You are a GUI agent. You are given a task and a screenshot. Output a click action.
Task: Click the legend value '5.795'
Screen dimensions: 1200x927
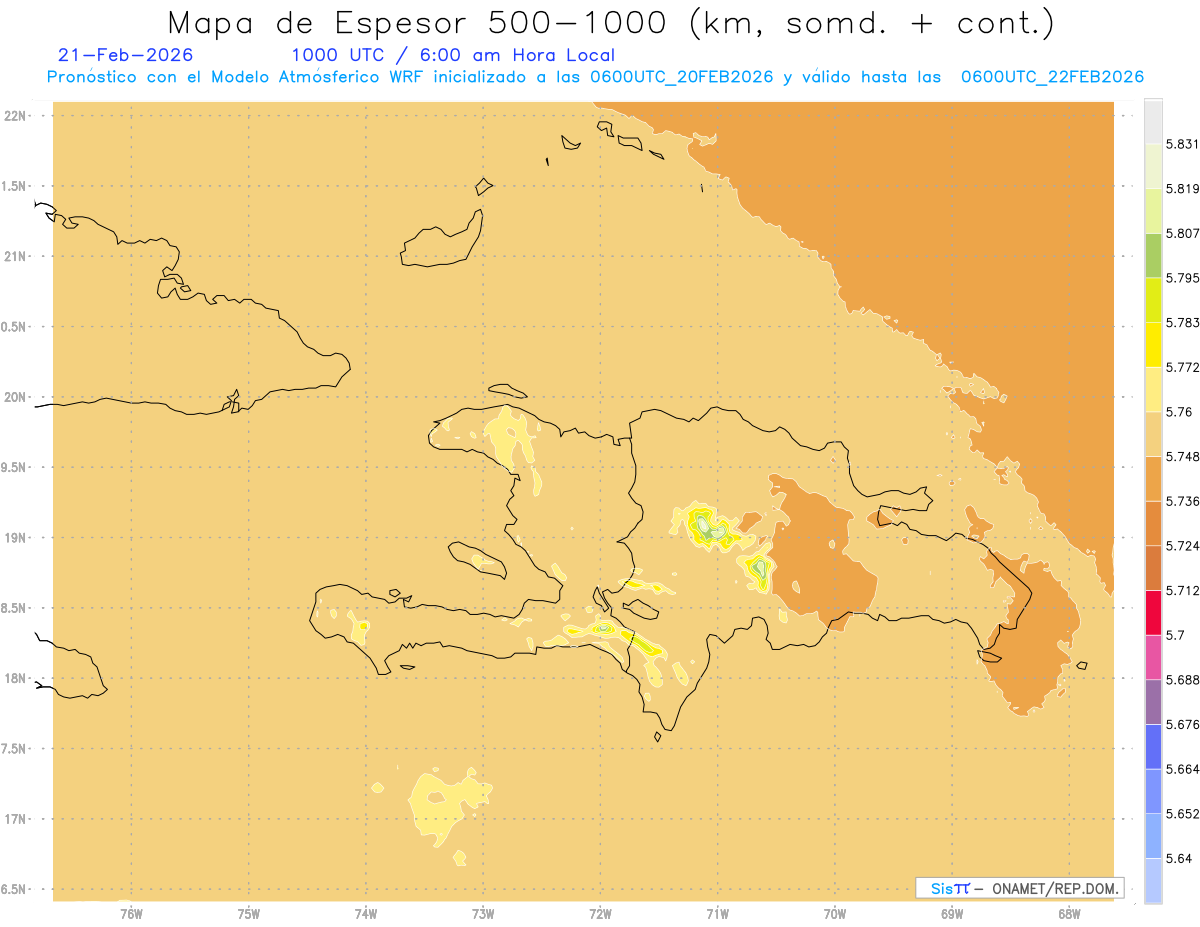coord(1182,278)
